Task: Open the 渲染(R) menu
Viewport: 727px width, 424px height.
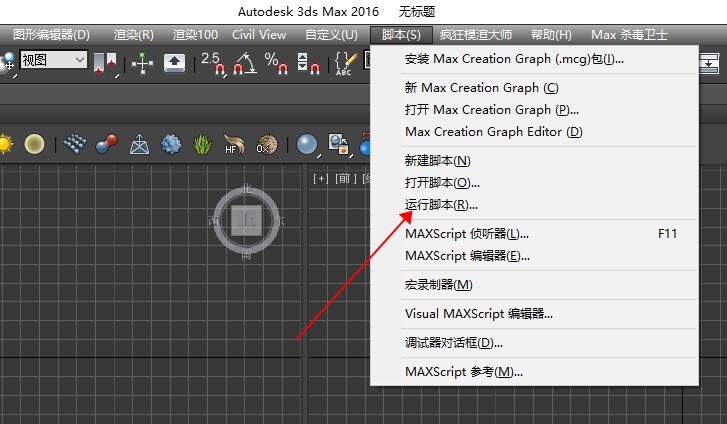Action: pyautogui.click(x=134, y=35)
